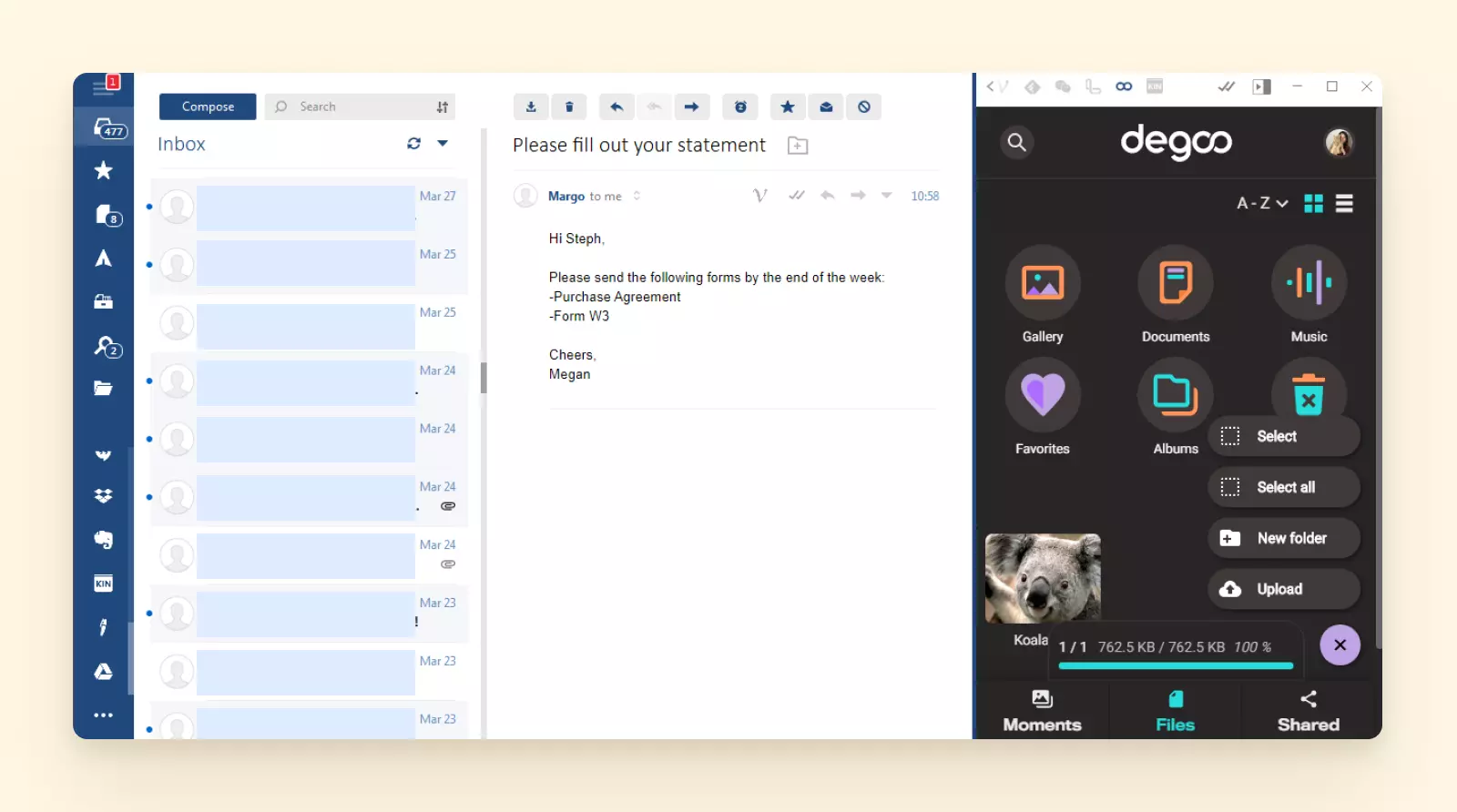Expand recipient details arrows next to 'to me'
The width and height of the screenshot is (1457, 812).
637,196
